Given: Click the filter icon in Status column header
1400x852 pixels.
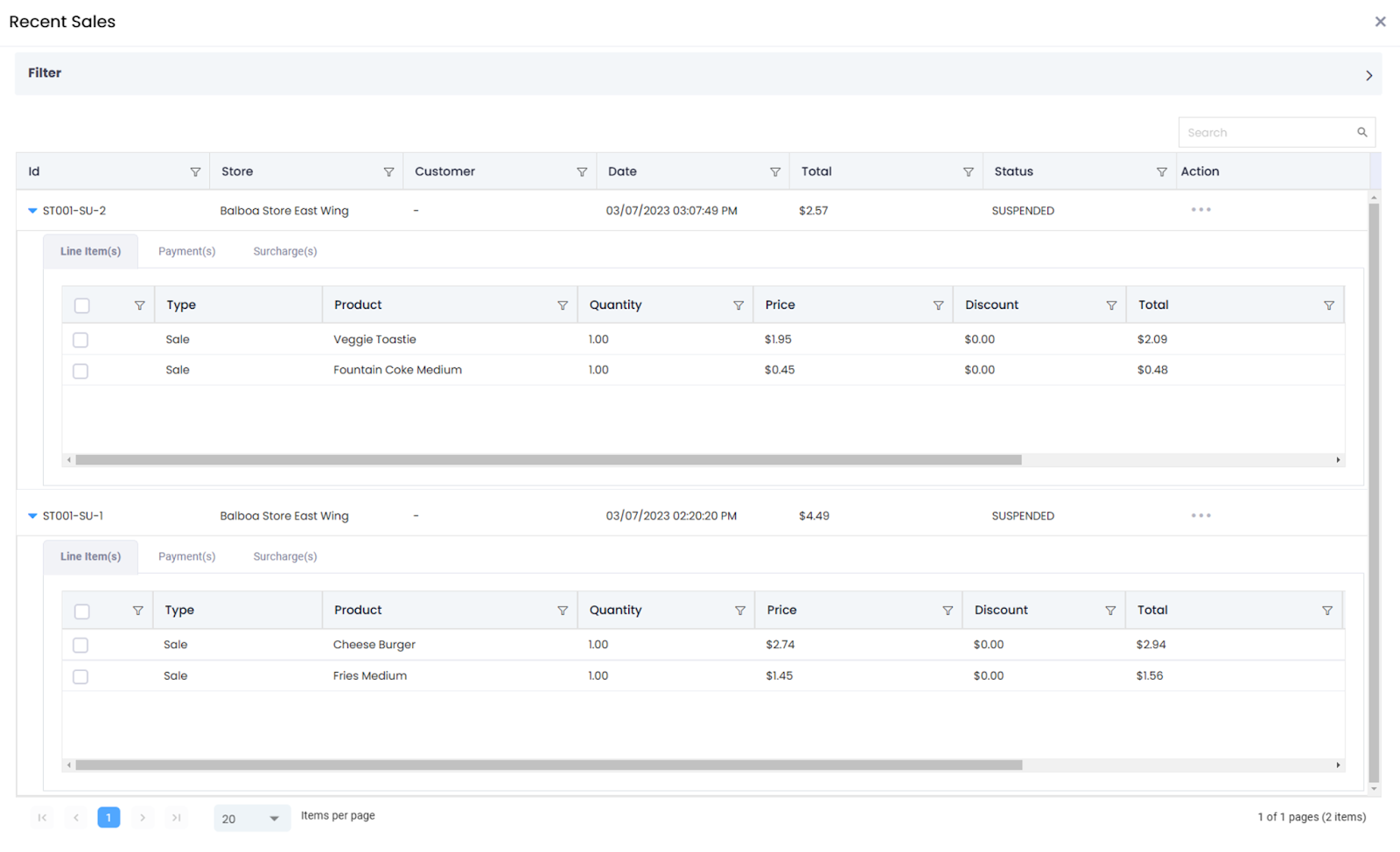Looking at the screenshot, I should coord(1161,172).
